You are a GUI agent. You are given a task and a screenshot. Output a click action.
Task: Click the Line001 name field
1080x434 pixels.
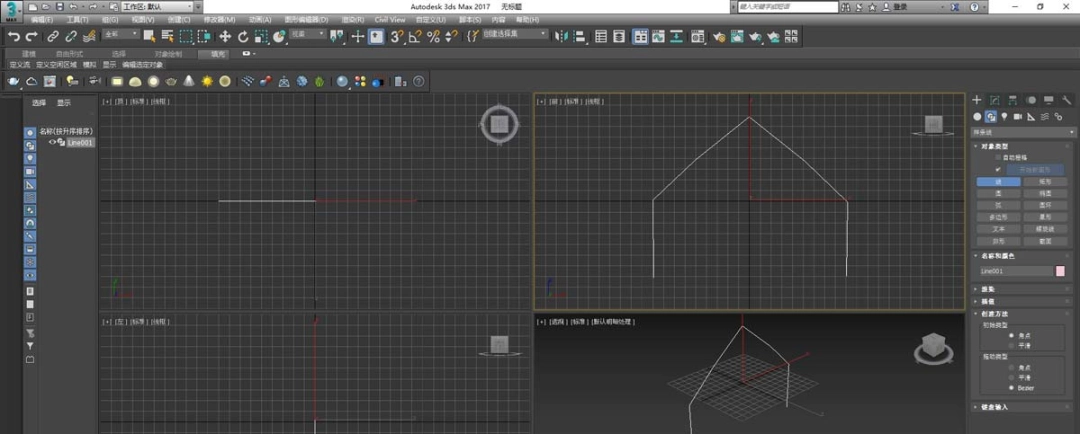(x=1016, y=271)
